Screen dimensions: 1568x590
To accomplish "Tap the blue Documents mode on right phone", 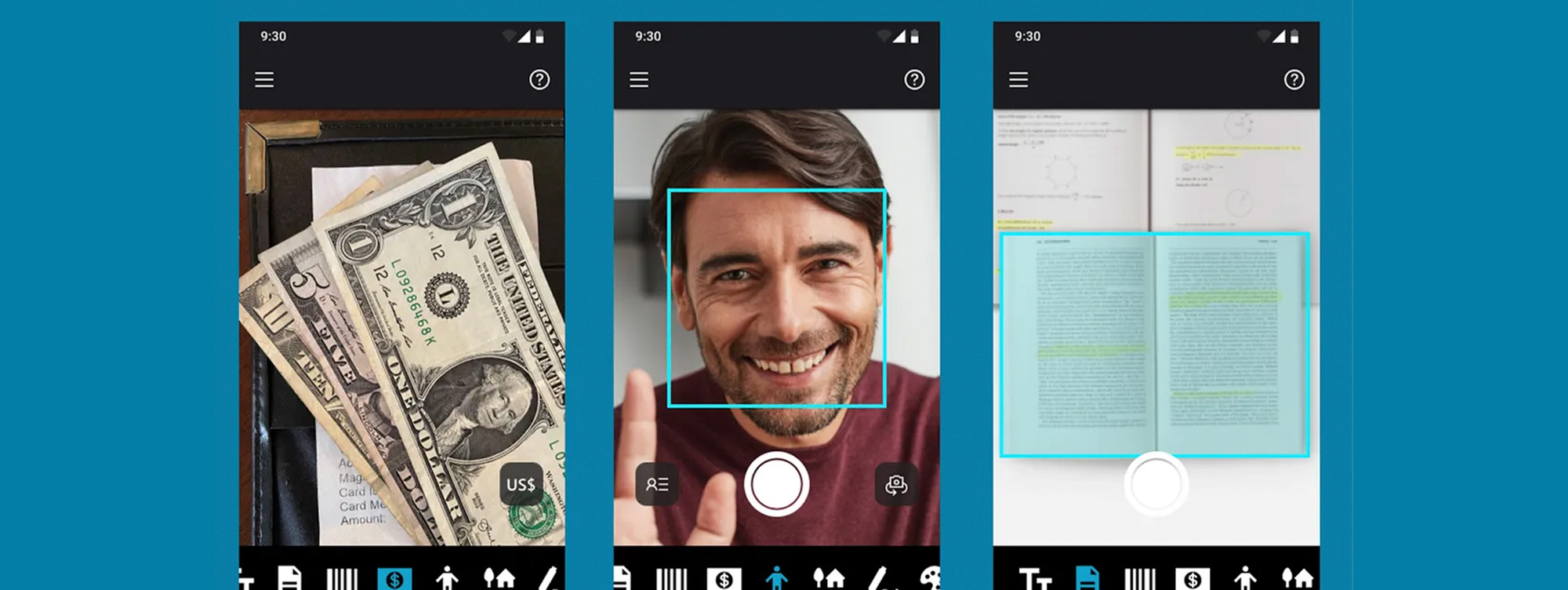I will pyautogui.click(x=1087, y=579).
